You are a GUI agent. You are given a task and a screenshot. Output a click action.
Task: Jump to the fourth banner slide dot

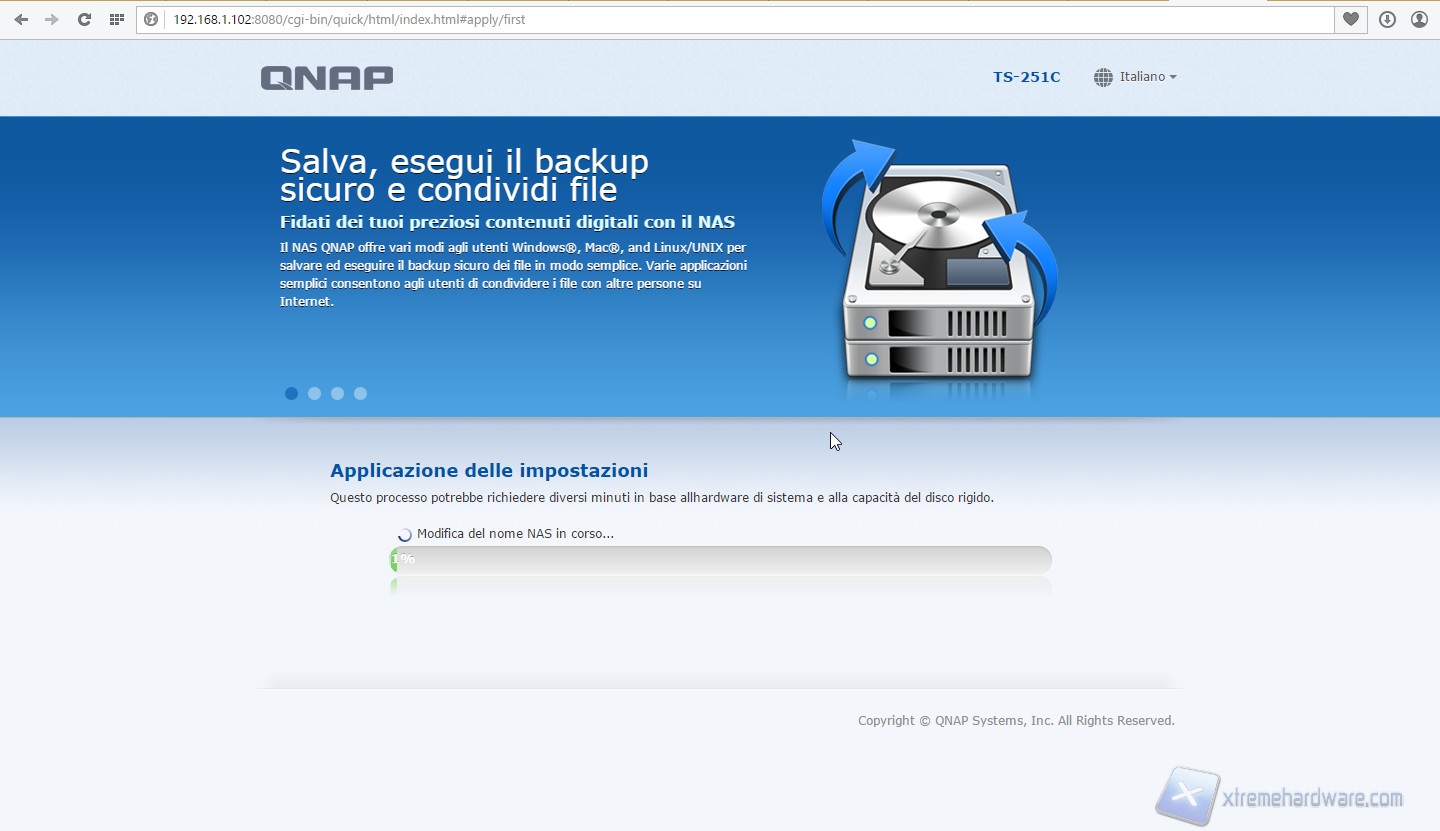click(360, 393)
